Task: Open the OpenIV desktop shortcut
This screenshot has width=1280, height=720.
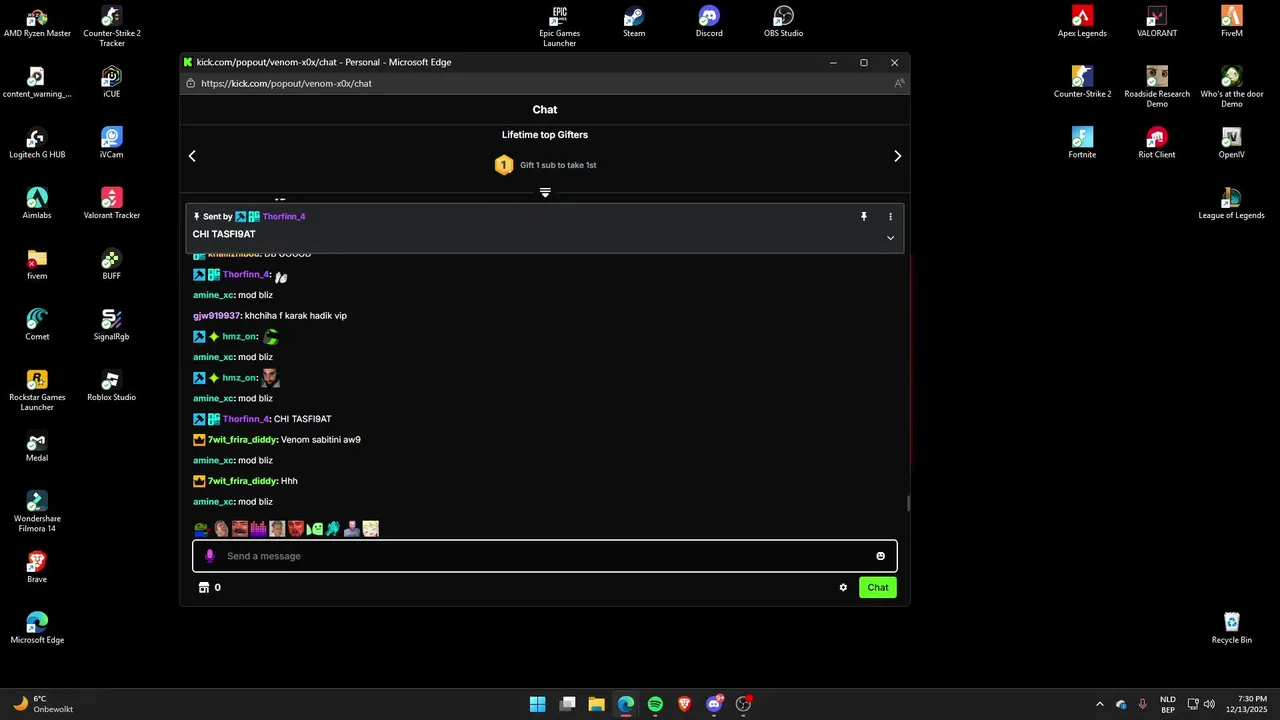Action: [x=1232, y=143]
